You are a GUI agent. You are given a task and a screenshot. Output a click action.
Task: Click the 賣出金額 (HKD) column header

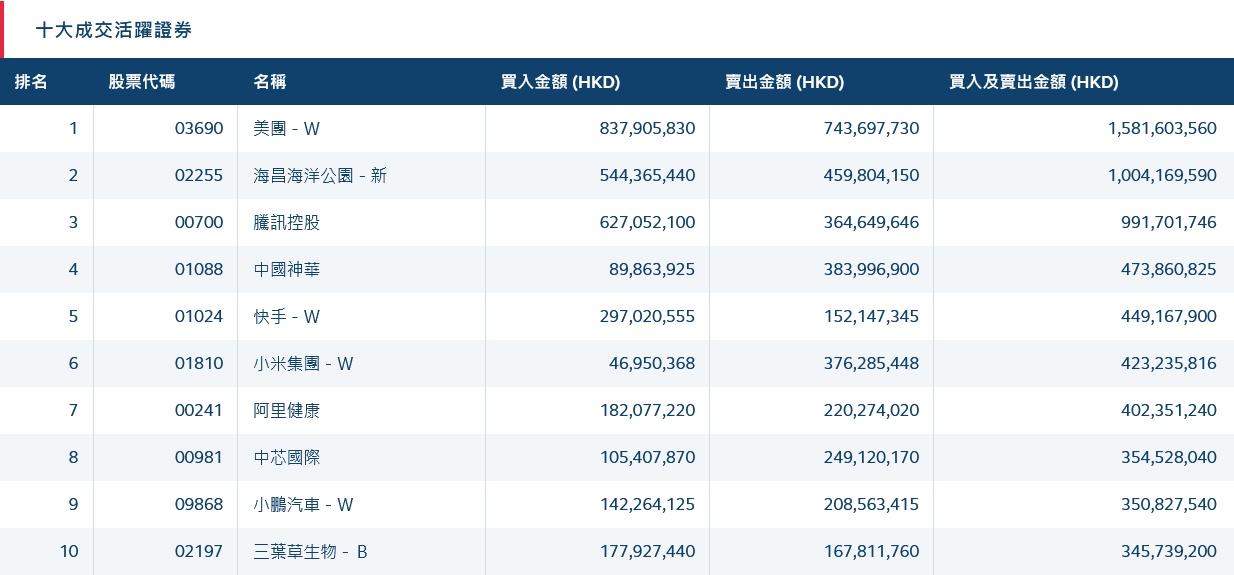pyautogui.click(x=784, y=82)
